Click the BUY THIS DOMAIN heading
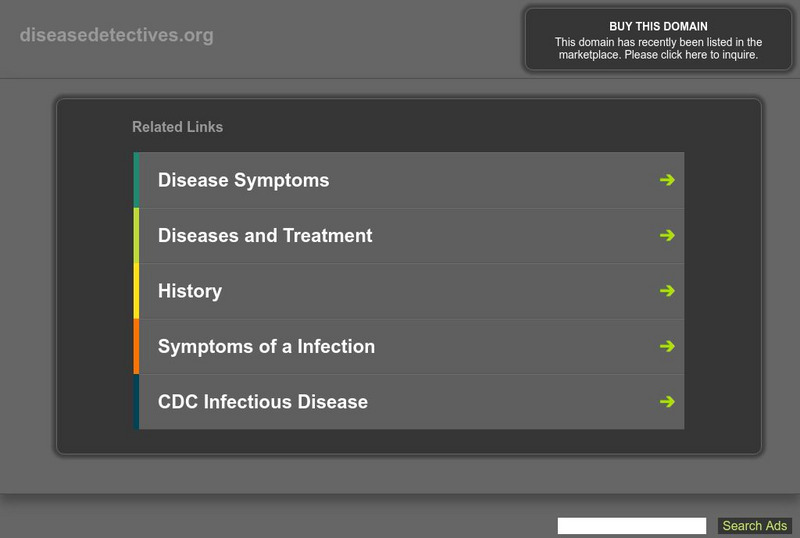800x538 pixels. coord(658,26)
